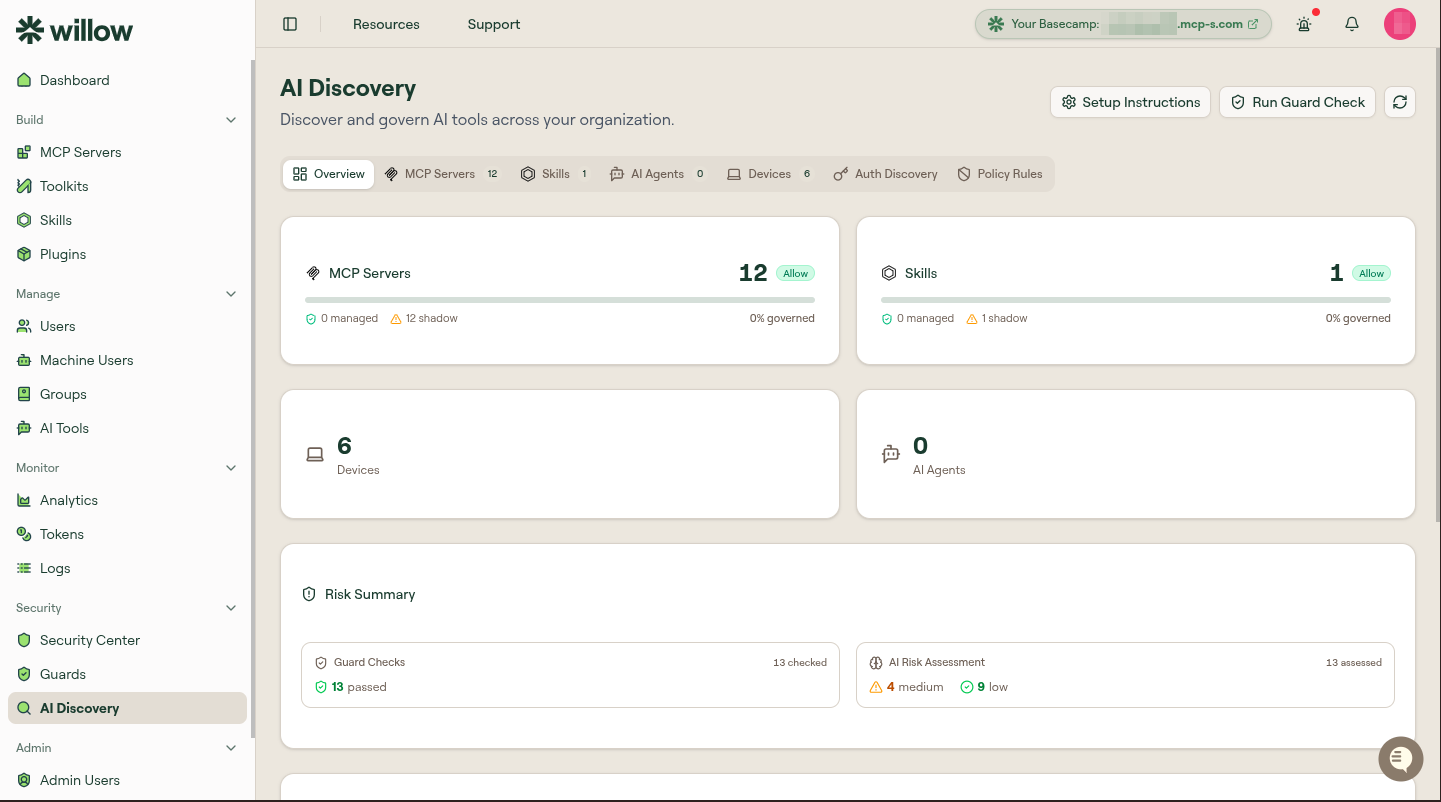Open the notifications bell

pos(1352,24)
